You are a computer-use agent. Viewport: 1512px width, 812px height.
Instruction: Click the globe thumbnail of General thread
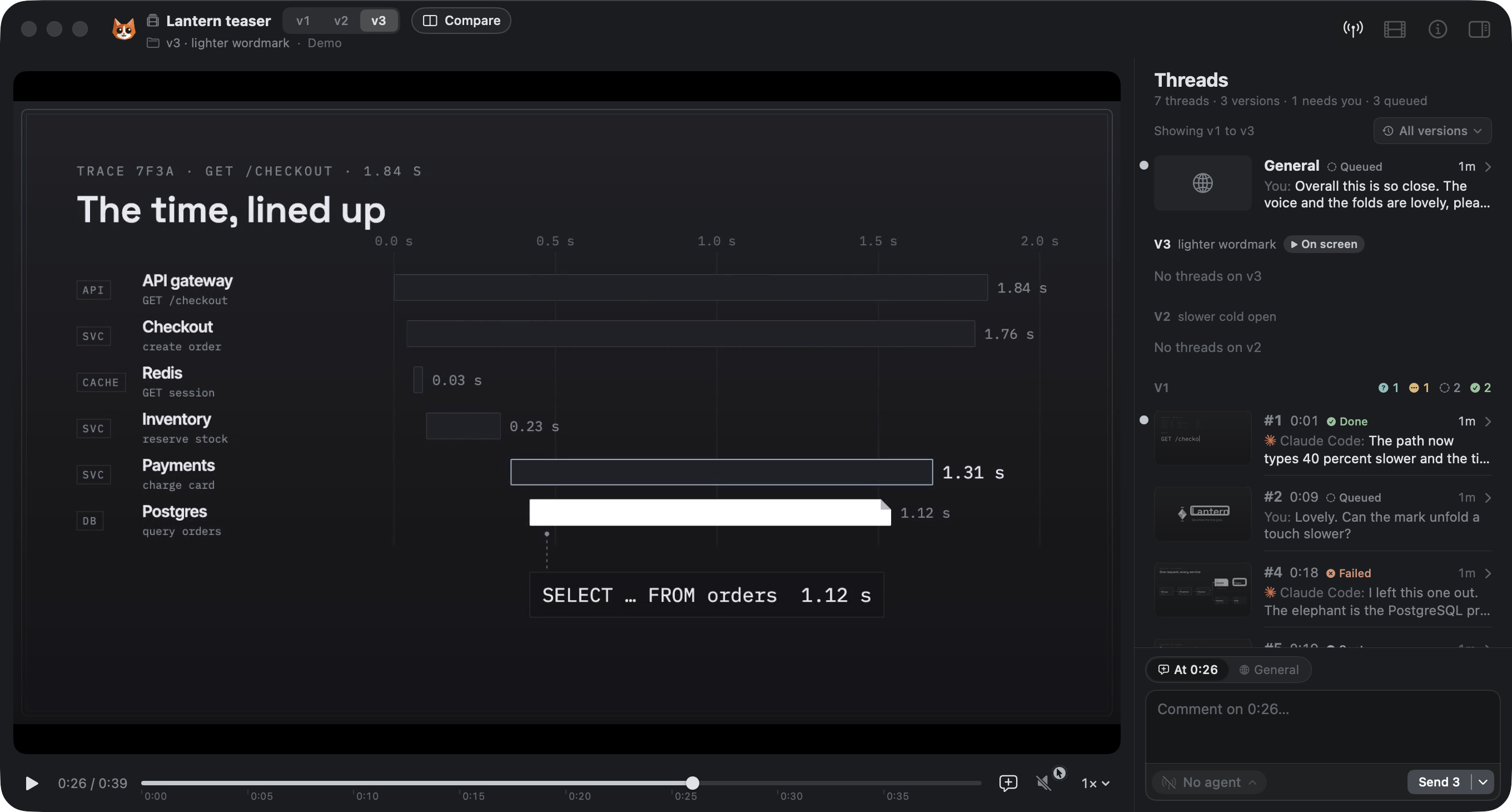[x=1203, y=182]
